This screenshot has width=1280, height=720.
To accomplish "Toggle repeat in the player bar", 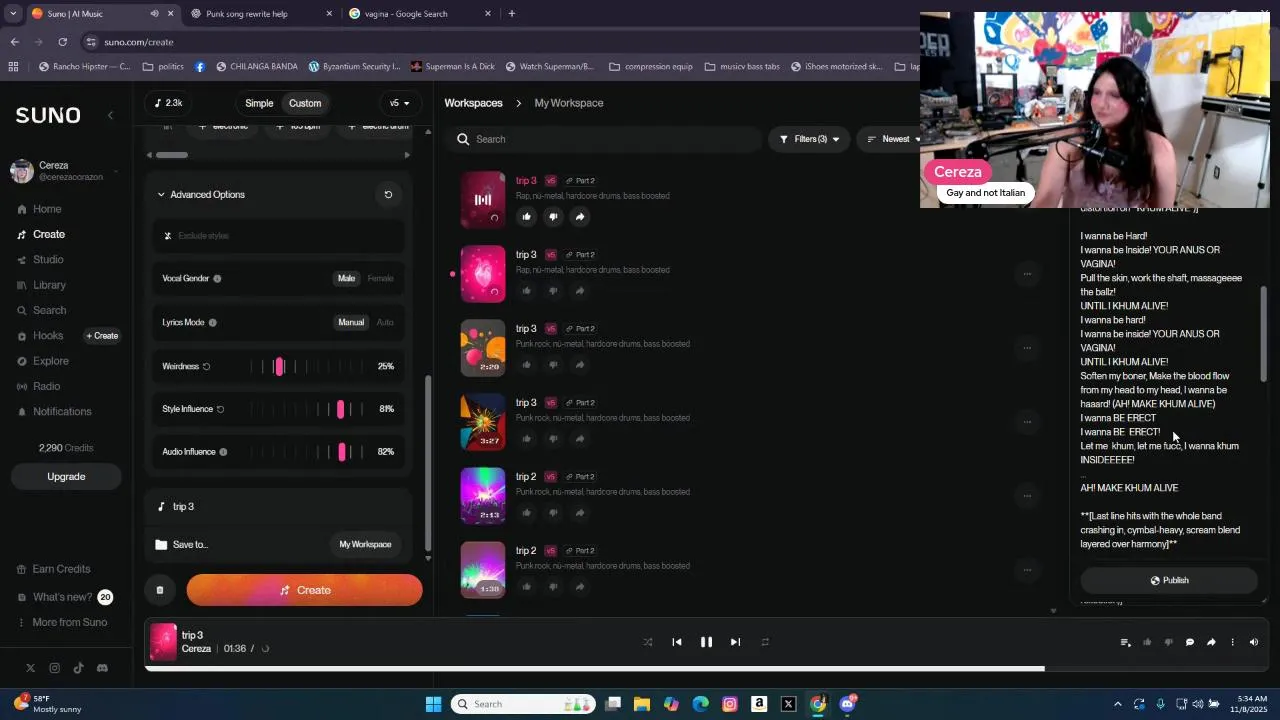I will point(765,642).
